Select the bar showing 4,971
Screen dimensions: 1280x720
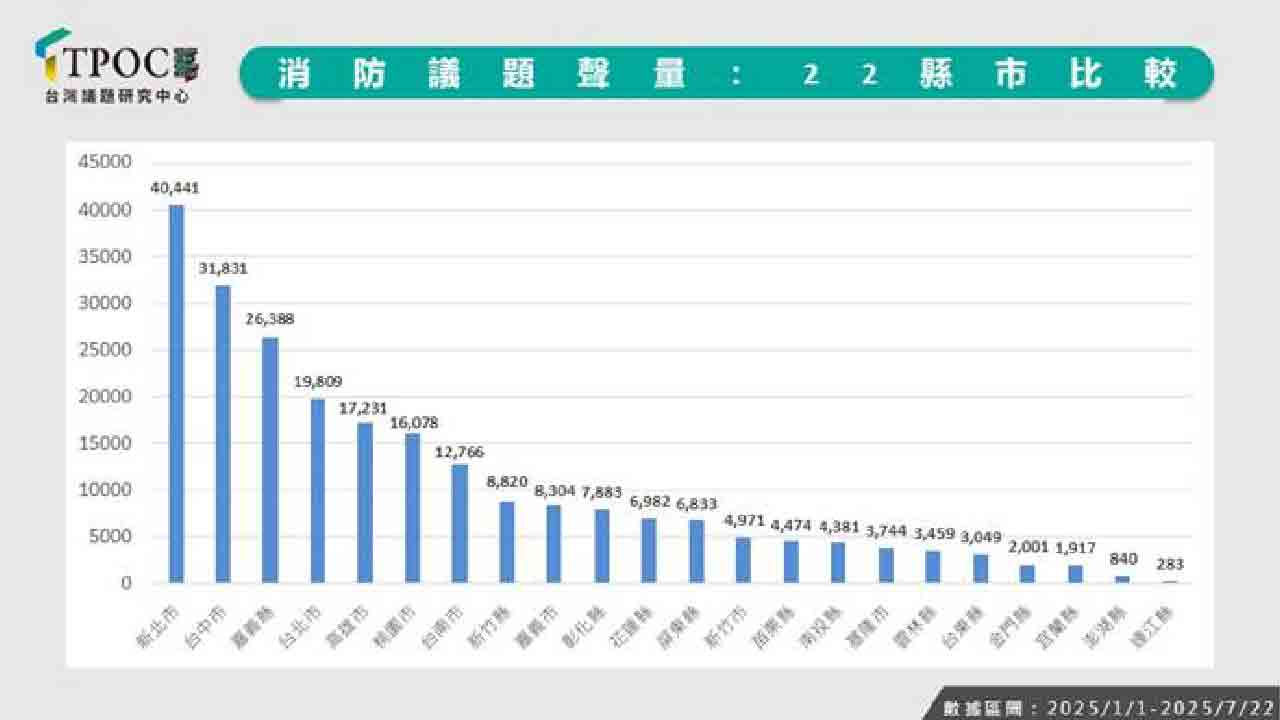pyautogui.click(x=743, y=560)
